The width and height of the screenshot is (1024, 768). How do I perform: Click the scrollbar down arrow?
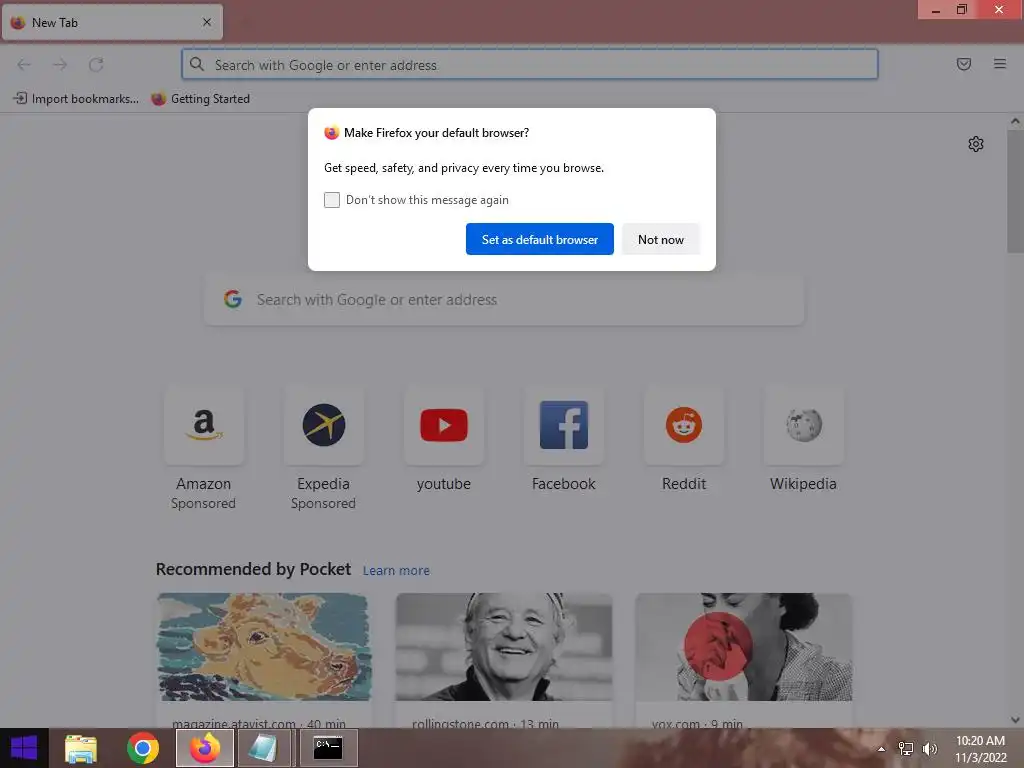point(1015,720)
